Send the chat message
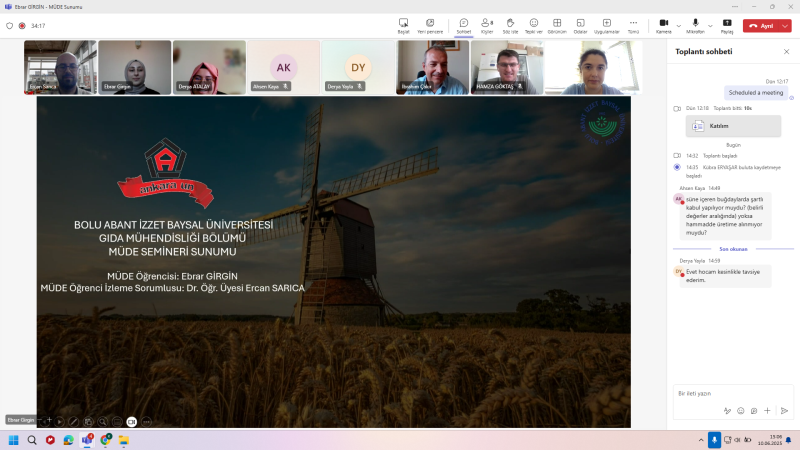Screen dimensions: 800x450 click(784, 411)
